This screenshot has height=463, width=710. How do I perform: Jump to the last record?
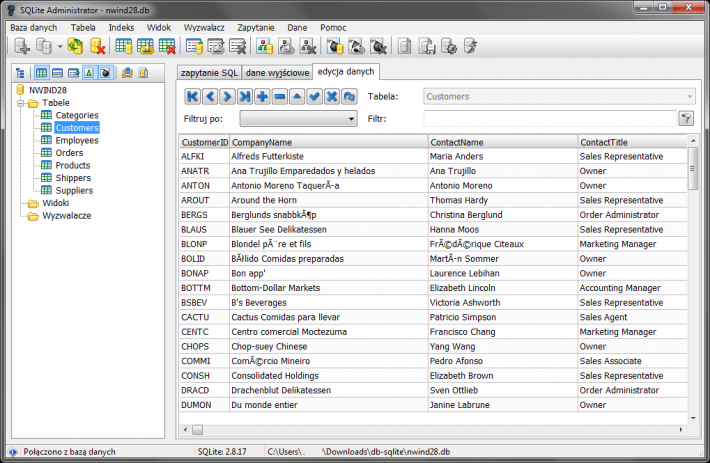click(x=245, y=96)
